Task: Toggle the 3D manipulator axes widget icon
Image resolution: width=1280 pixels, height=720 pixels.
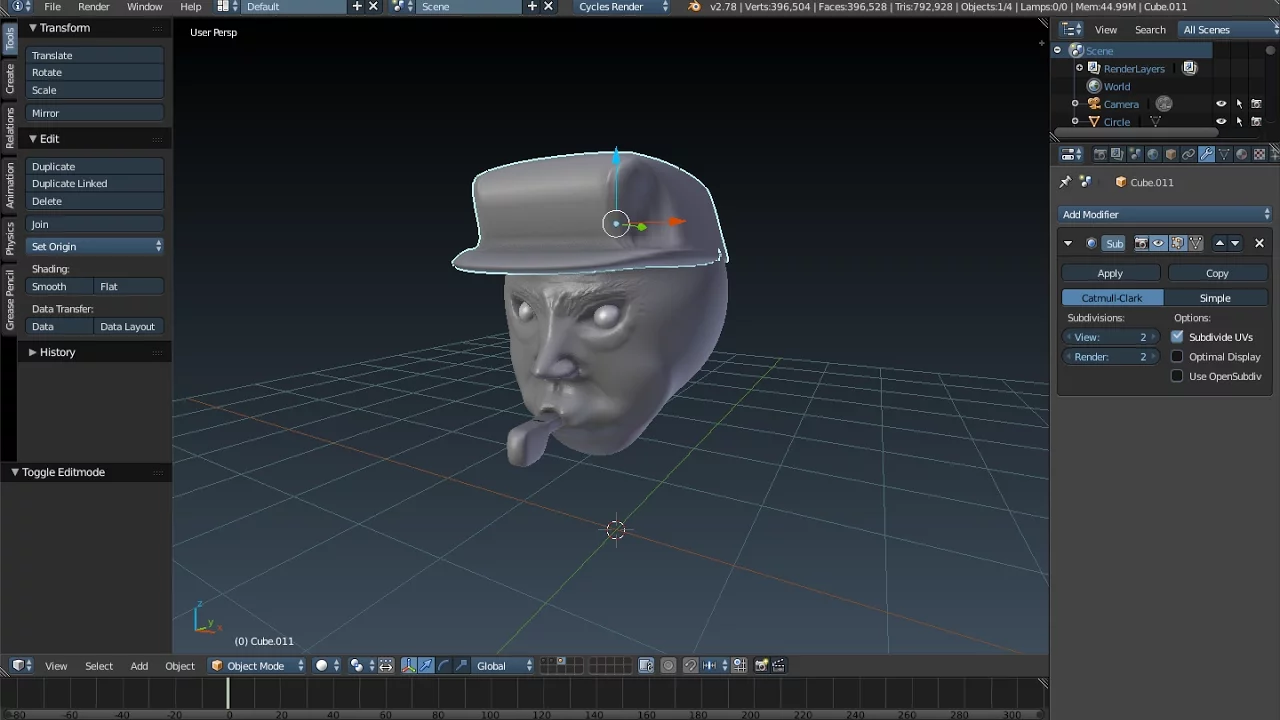Action: point(407,666)
